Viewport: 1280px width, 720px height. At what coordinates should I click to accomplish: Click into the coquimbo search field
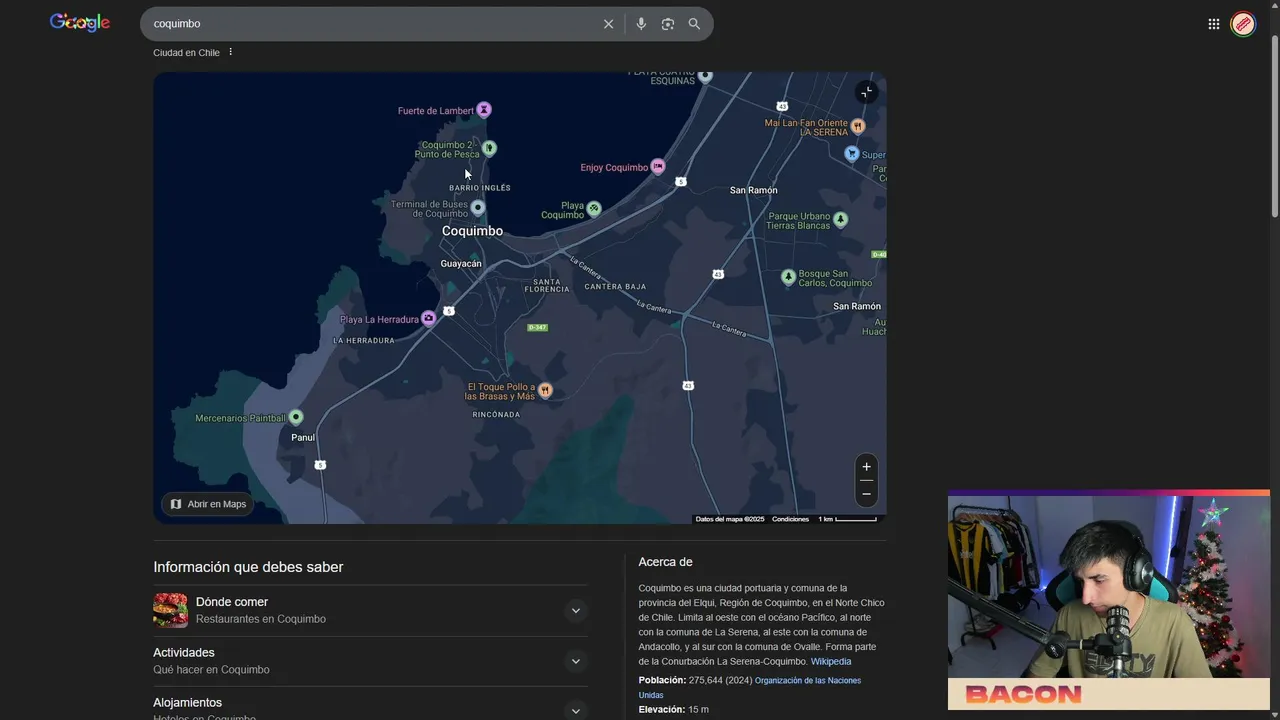pyautogui.click(x=370, y=24)
